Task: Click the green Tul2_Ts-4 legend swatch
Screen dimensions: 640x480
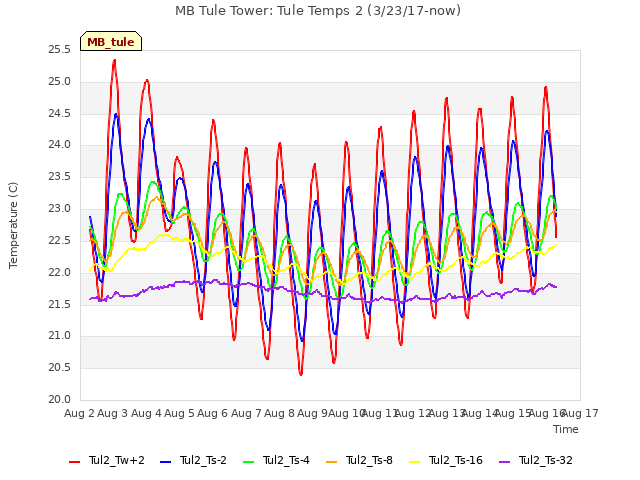Action: click(249, 462)
